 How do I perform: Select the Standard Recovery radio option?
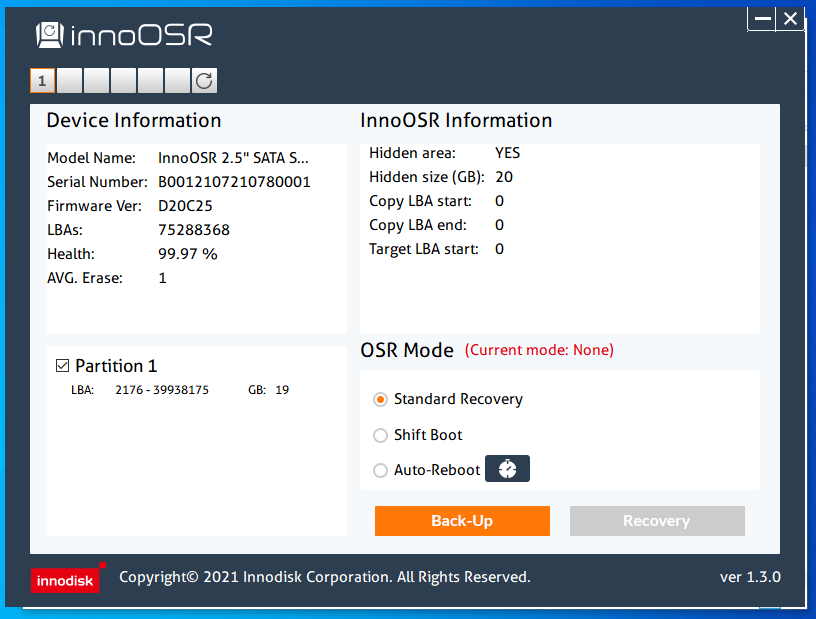(380, 399)
